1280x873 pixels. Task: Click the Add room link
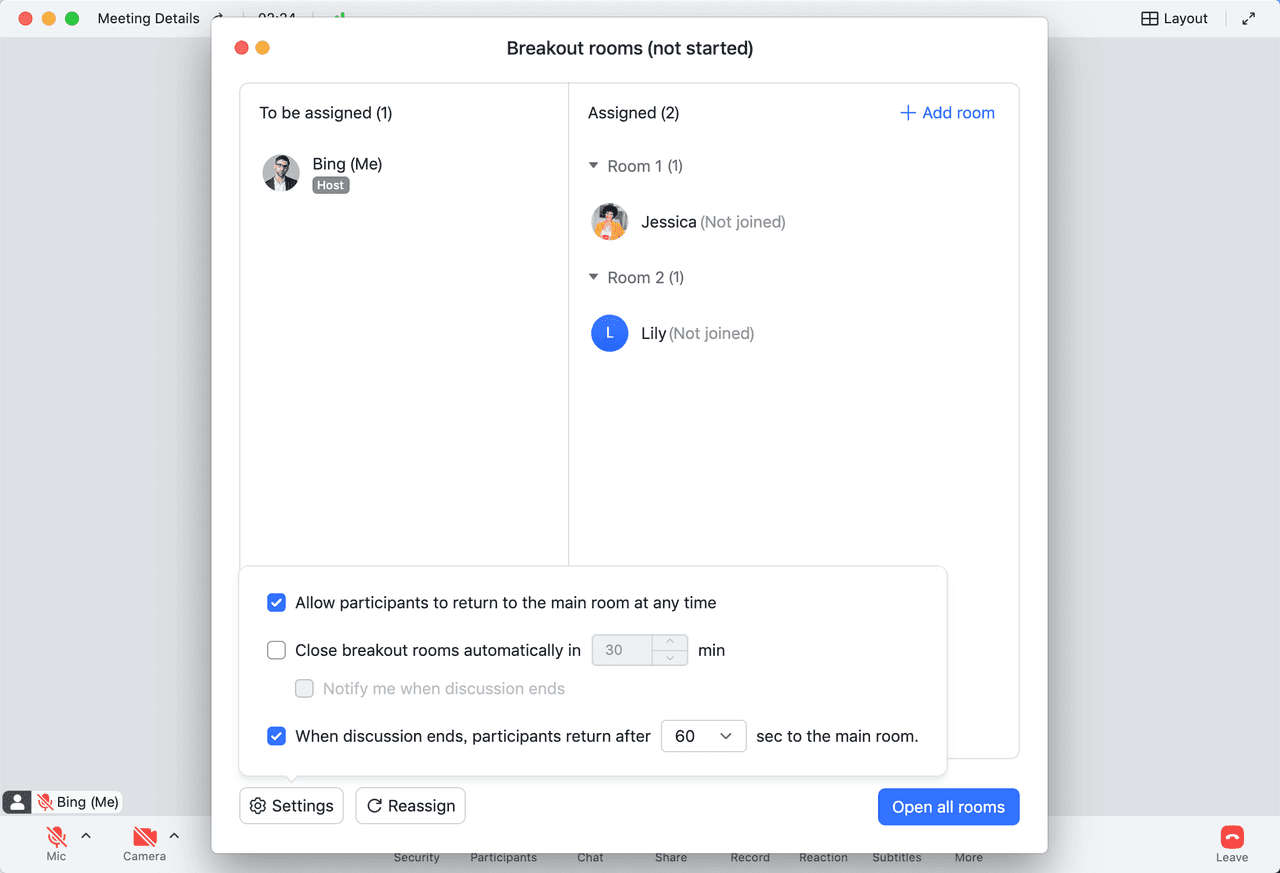click(948, 113)
